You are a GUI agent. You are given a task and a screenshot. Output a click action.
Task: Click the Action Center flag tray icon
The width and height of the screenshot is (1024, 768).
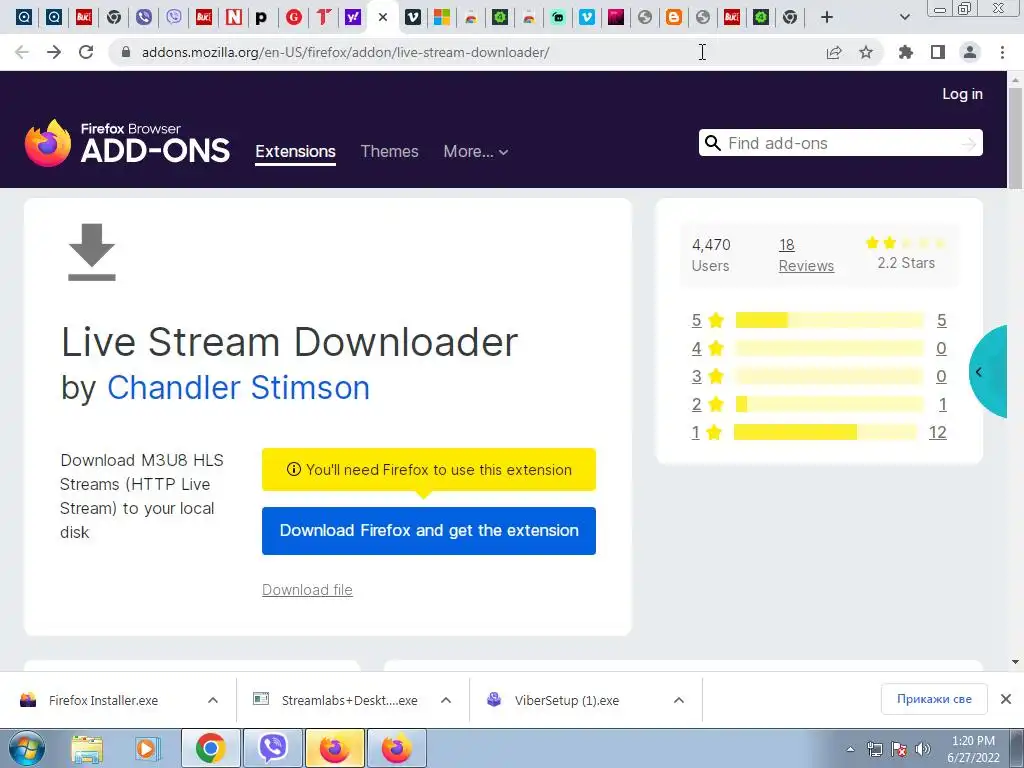pyautogui.click(x=899, y=749)
